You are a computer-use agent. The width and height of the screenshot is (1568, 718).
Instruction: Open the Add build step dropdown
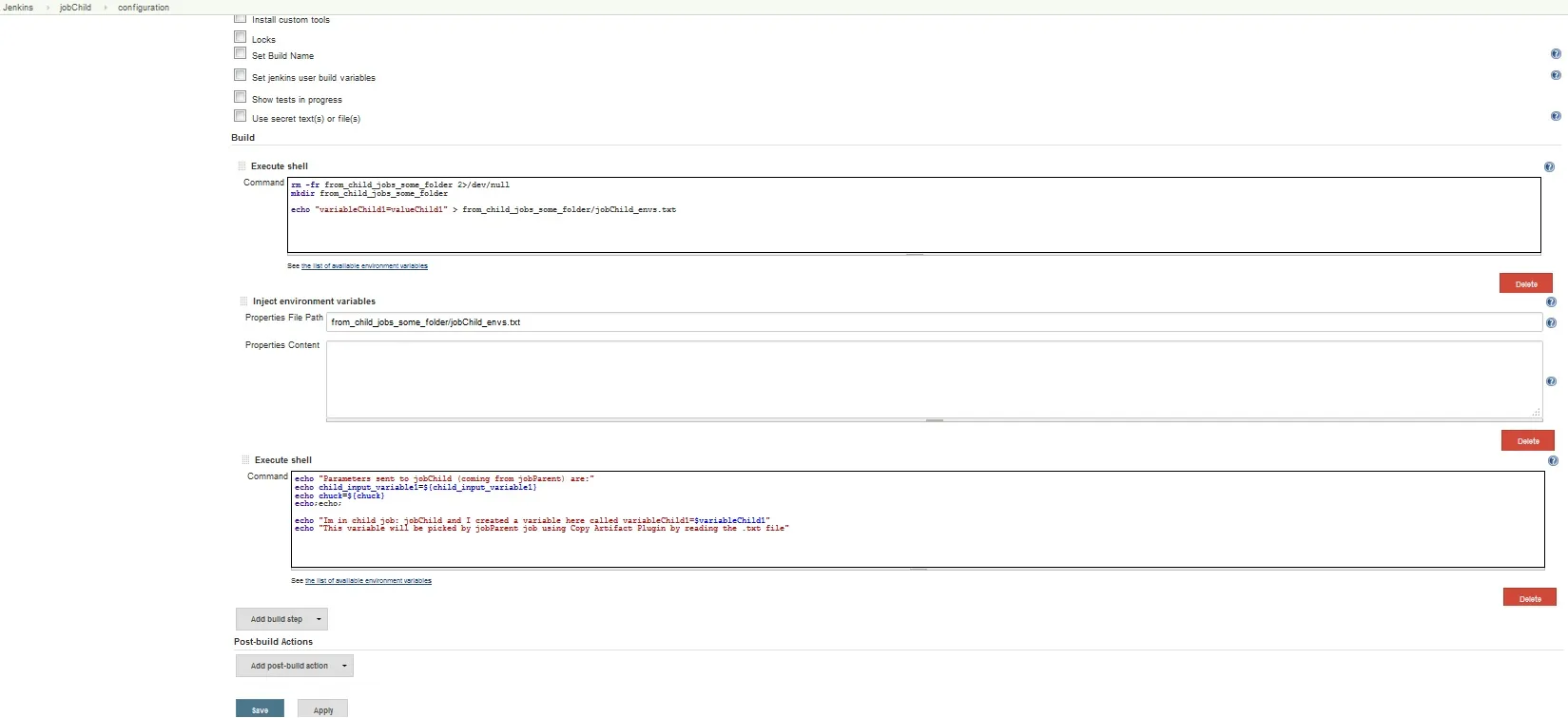281,619
